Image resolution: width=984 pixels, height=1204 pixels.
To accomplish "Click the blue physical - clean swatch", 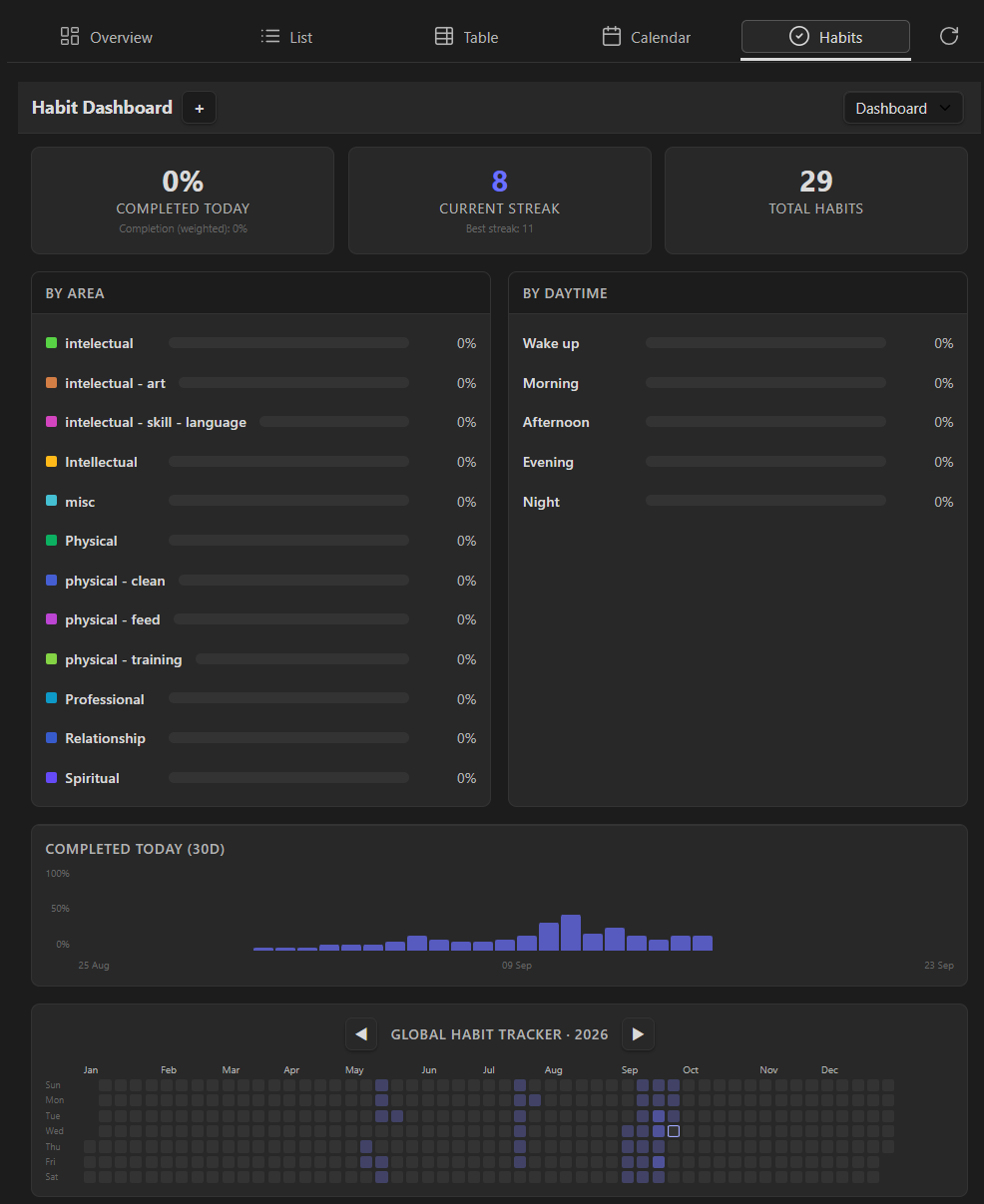I will [x=52, y=581].
